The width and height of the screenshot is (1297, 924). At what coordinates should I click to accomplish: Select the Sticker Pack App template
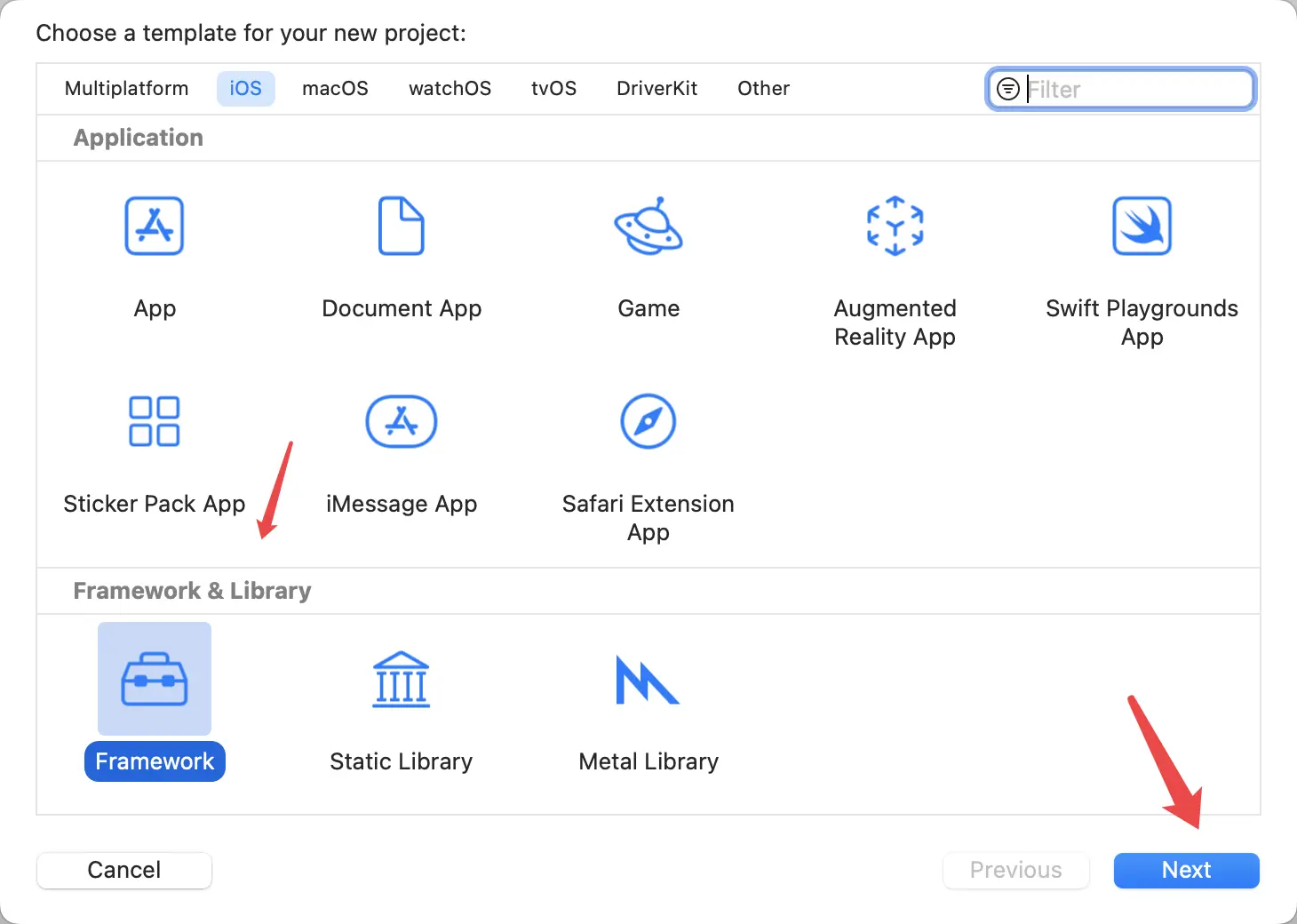(x=155, y=422)
